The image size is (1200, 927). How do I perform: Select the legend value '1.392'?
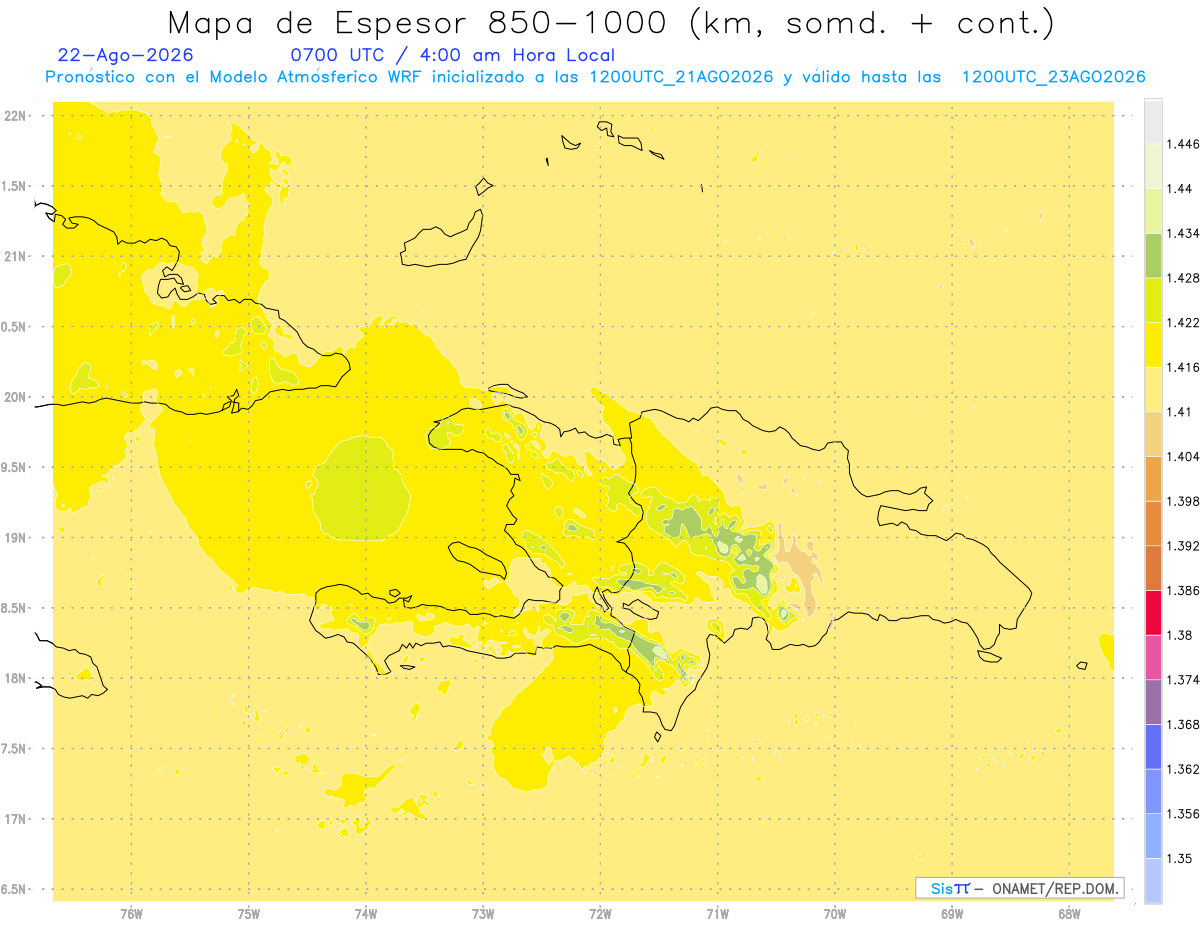tap(1183, 546)
